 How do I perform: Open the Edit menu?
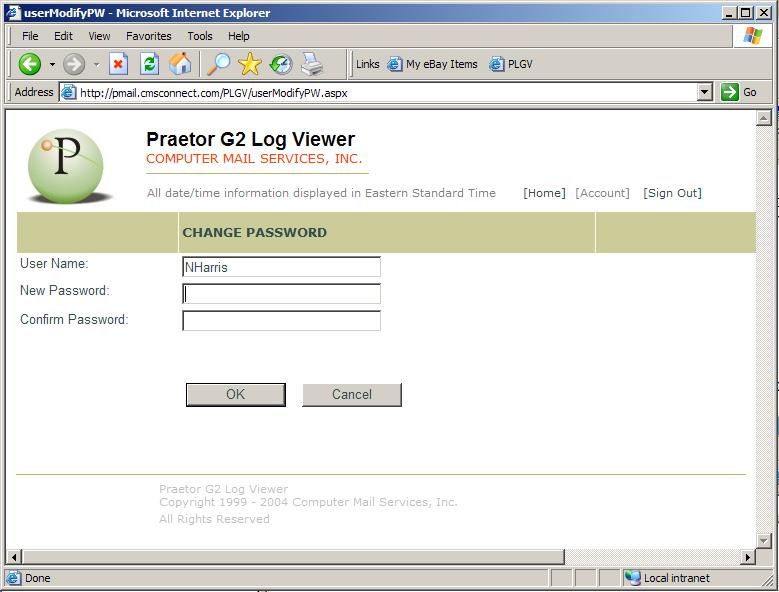63,36
